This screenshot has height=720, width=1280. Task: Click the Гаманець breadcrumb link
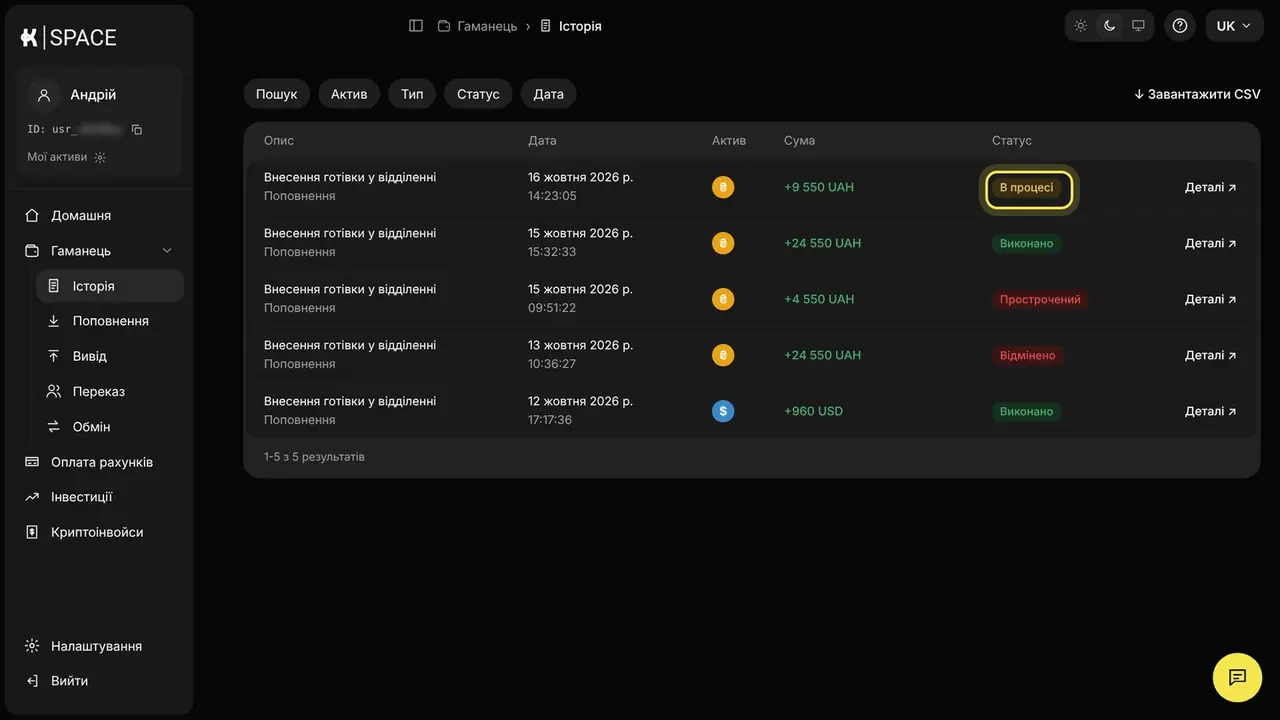pyautogui.click(x=487, y=26)
